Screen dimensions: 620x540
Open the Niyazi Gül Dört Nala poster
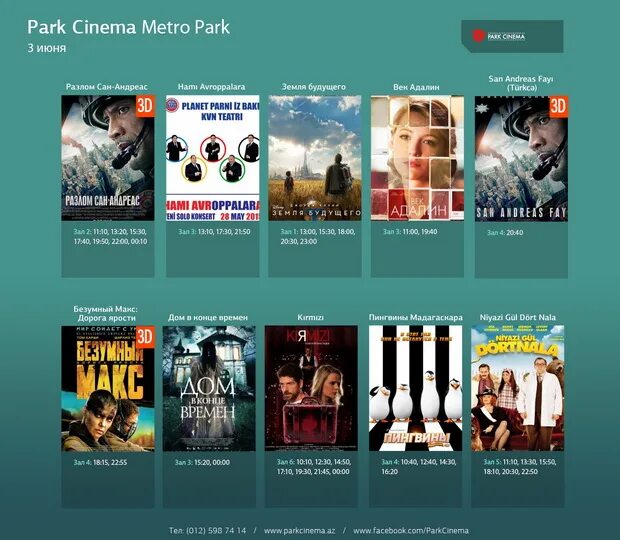518,388
